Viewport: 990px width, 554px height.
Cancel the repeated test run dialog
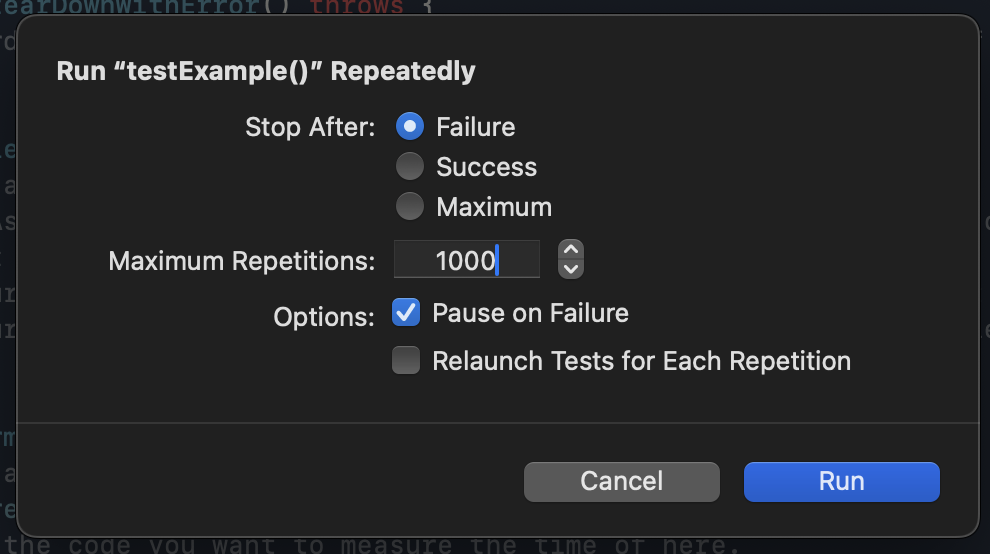[x=622, y=482]
